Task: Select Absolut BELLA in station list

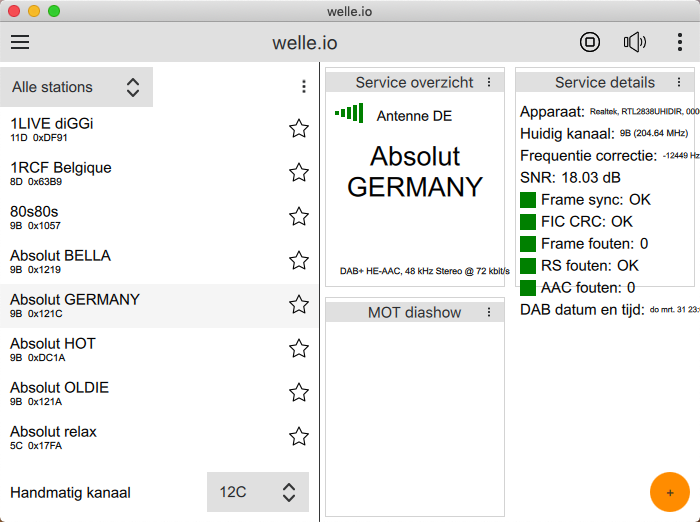Action: [x=158, y=261]
